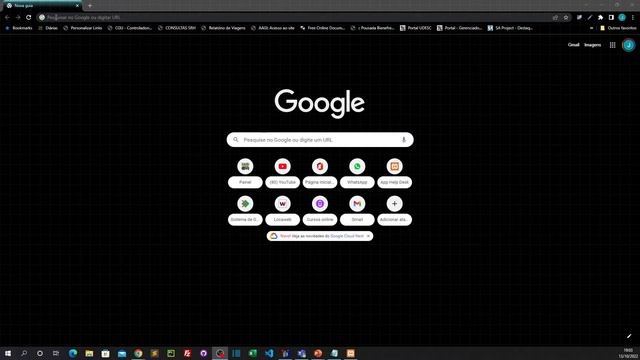Open the WhatsApp shortcut
The height and width of the screenshot is (360, 640).
pyautogui.click(x=357, y=173)
